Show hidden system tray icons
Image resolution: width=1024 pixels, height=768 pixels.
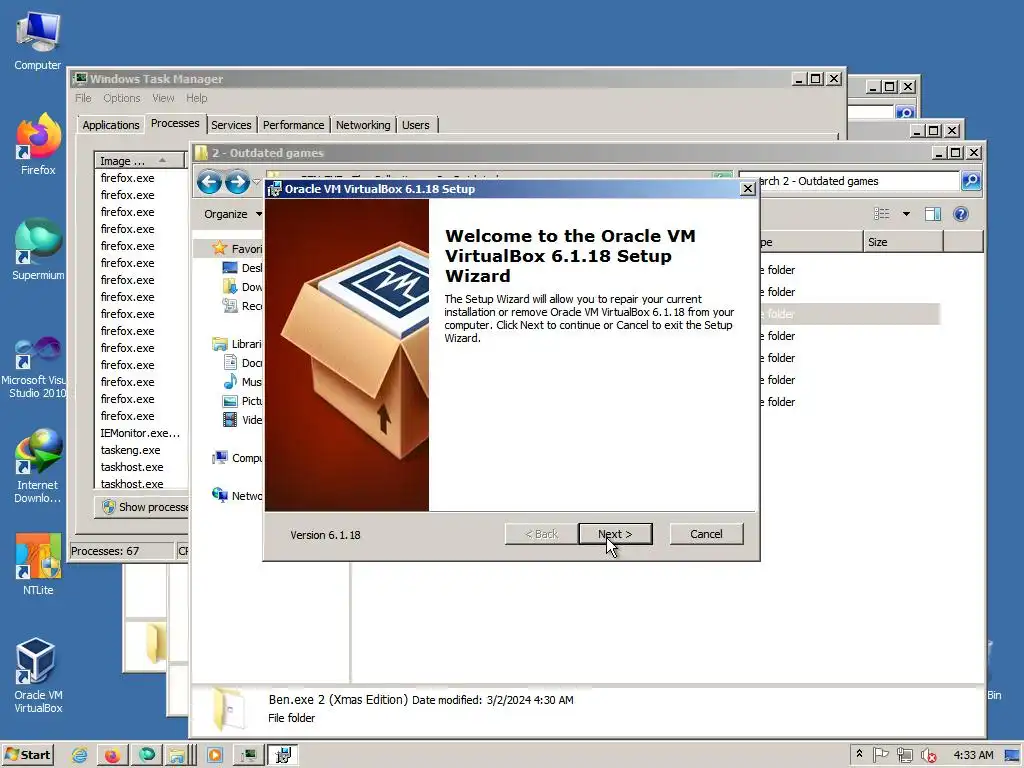point(859,754)
